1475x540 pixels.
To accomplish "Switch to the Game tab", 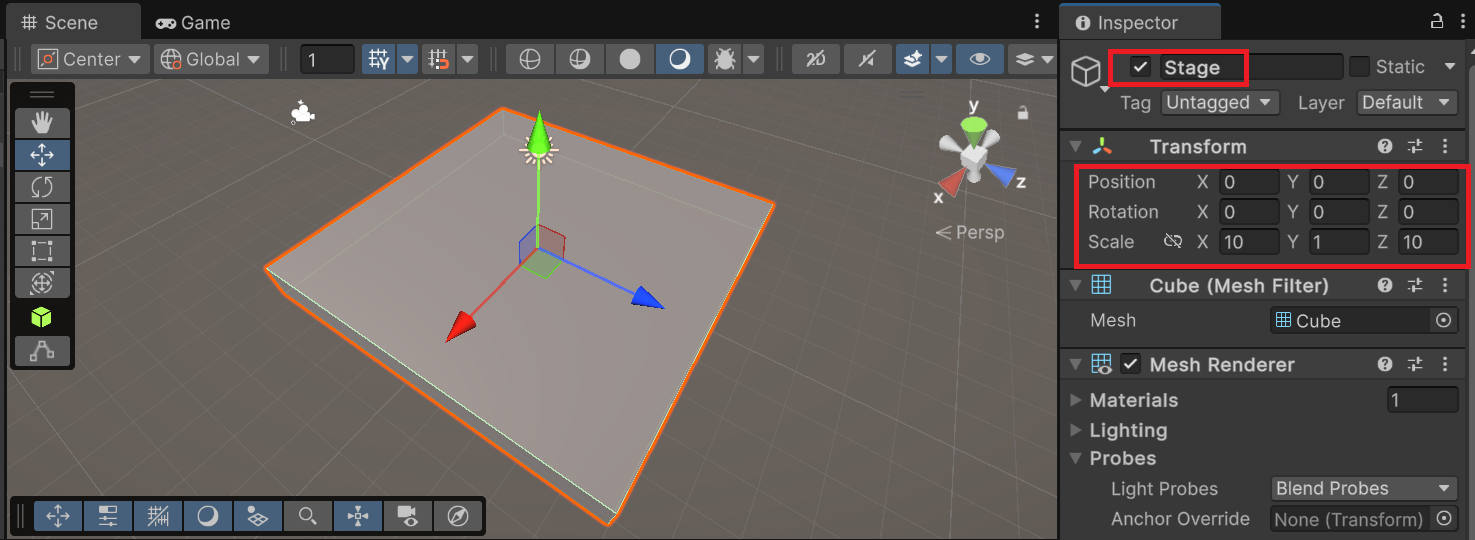I will click(194, 22).
